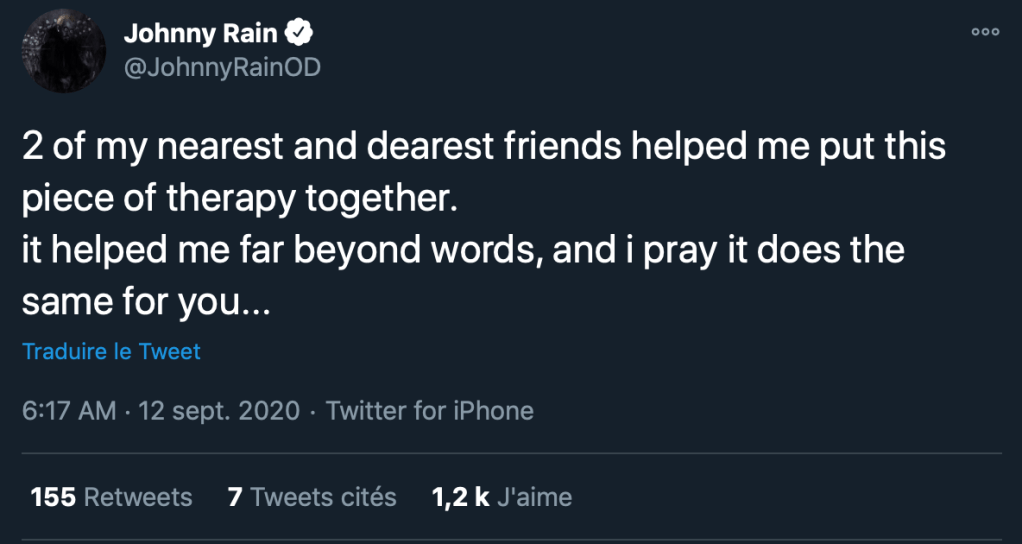The height and width of the screenshot is (544, 1022).
Task: Click the @JohnnyRainOD handle
Action: click(222, 68)
